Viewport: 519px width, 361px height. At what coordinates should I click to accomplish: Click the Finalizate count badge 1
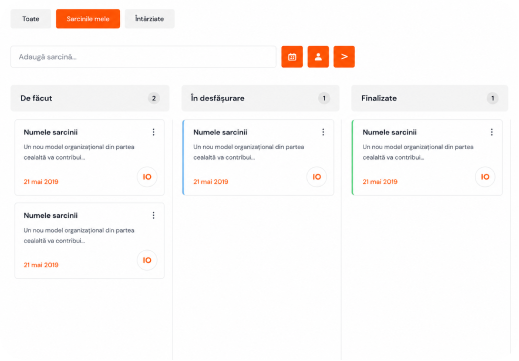[493, 98]
